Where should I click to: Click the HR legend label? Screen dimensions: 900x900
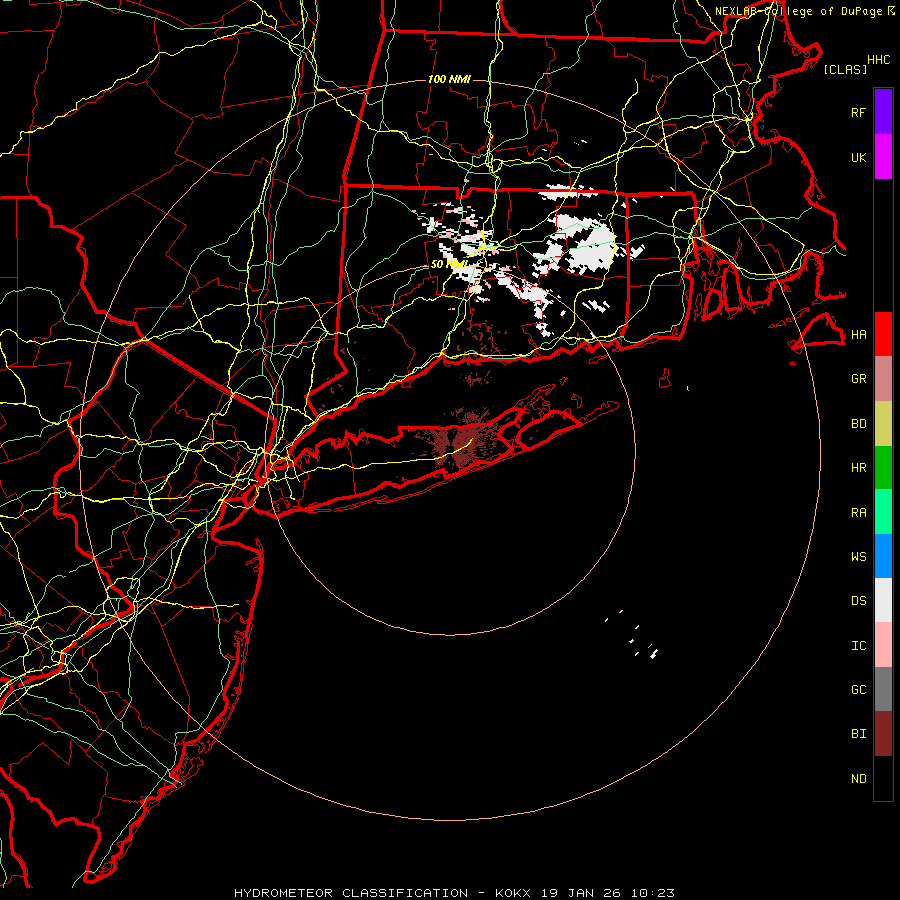click(x=858, y=468)
